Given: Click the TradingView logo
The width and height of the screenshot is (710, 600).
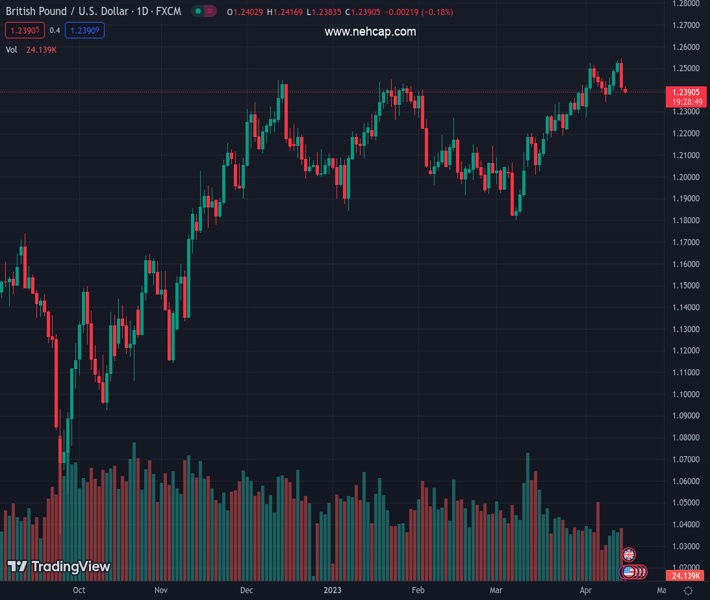Looking at the screenshot, I should pyautogui.click(x=58, y=567).
